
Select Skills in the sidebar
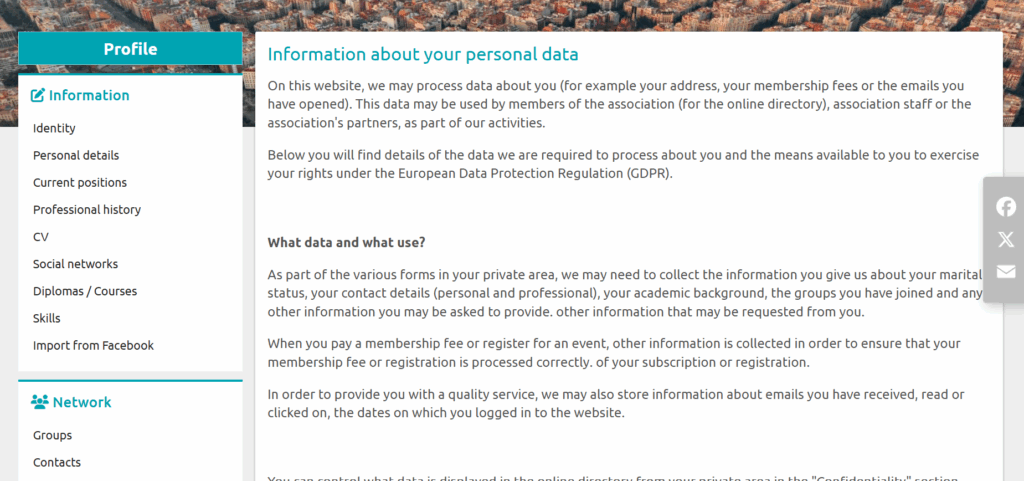[x=46, y=318]
